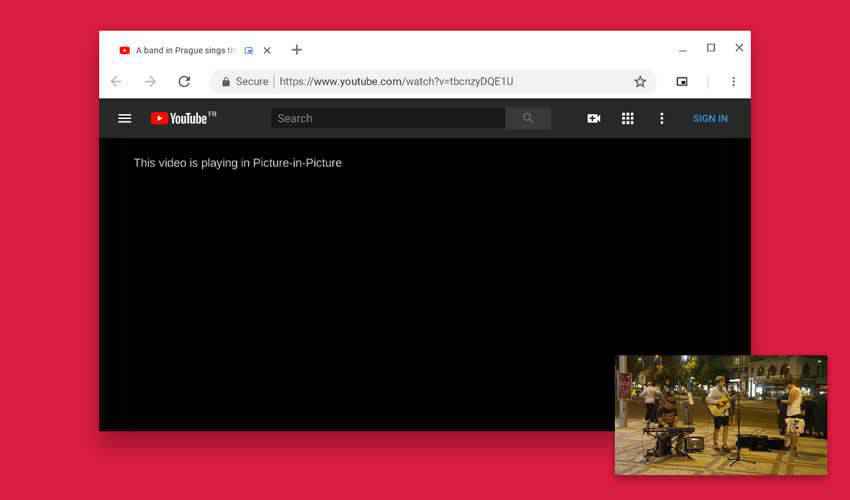The width and height of the screenshot is (850, 500).
Task: Select the youtube.com URL in address bar
Action: click(x=396, y=82)
